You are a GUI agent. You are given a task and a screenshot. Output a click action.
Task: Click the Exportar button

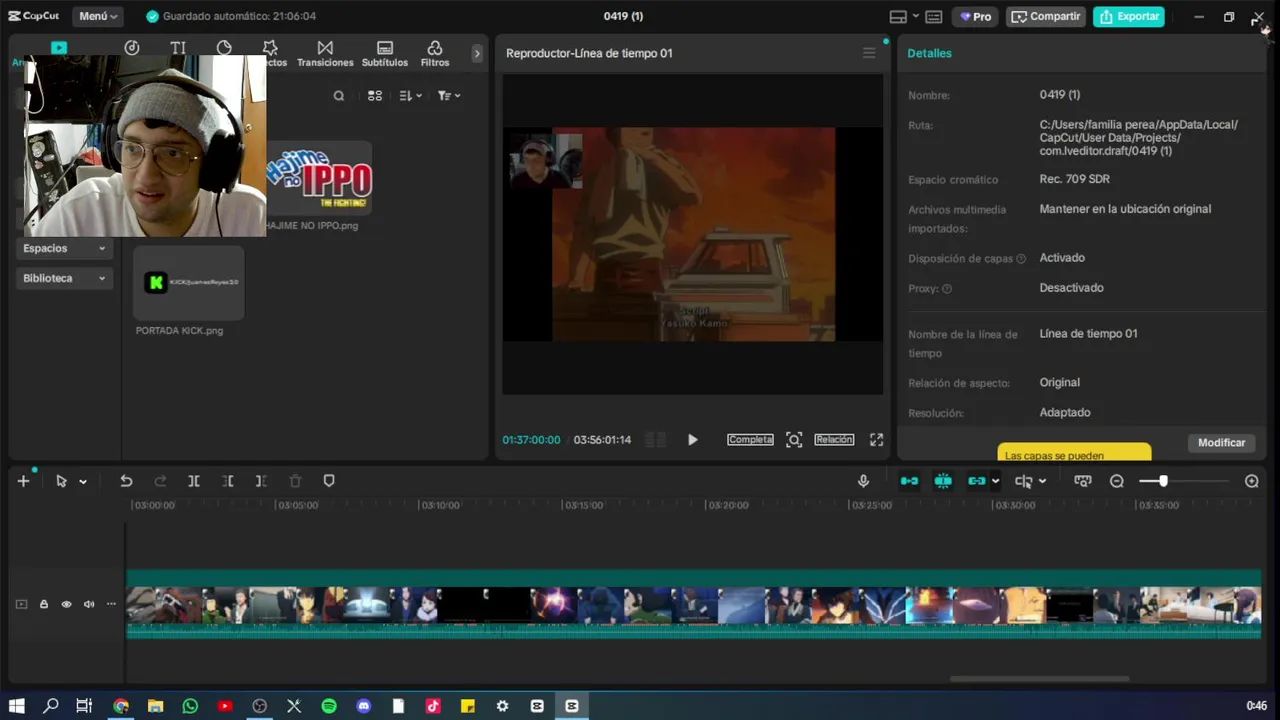[1129, 16]
